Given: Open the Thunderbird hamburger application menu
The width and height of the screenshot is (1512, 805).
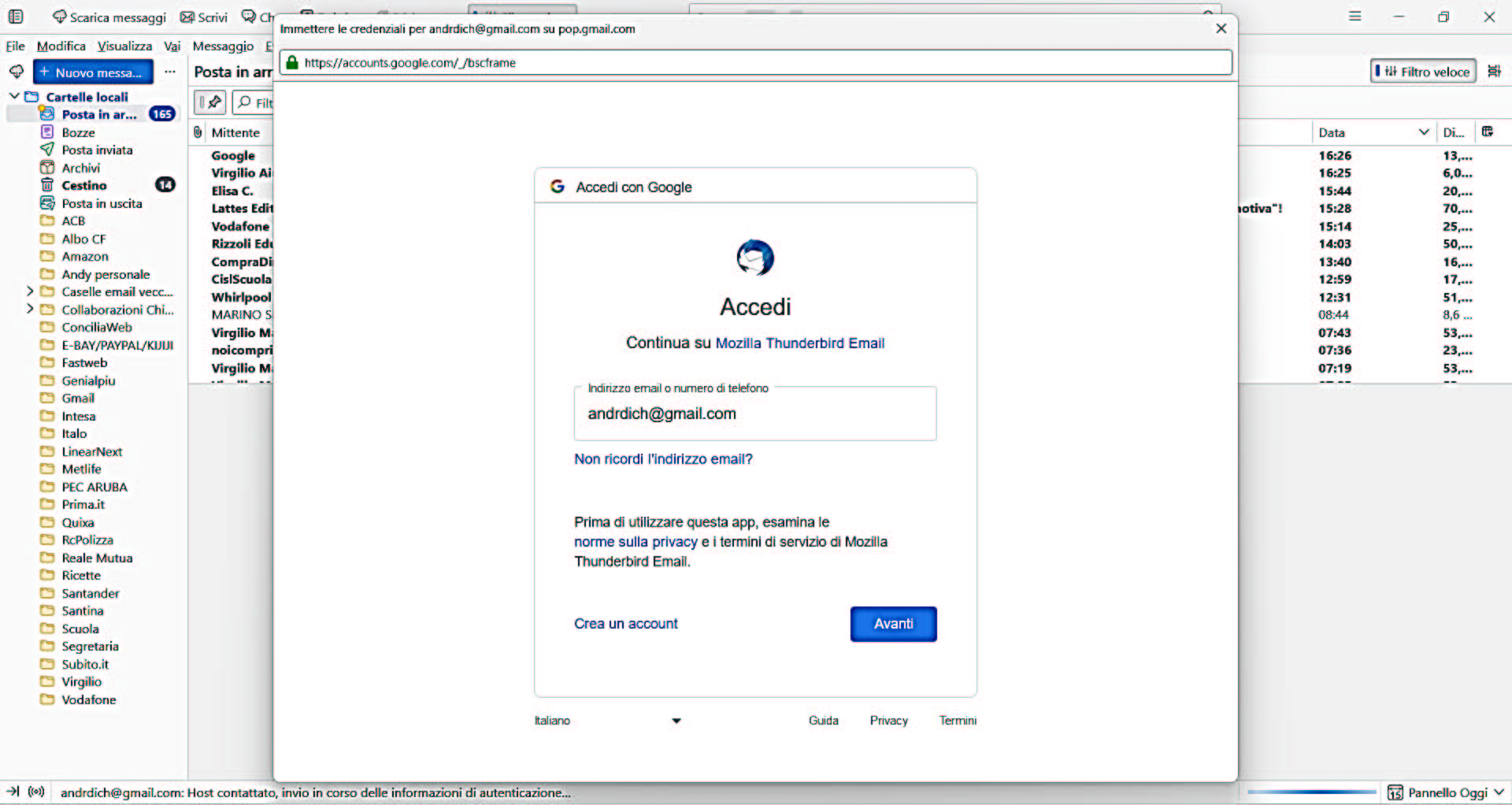Looking at the screenshot, I should [1354, 17].
